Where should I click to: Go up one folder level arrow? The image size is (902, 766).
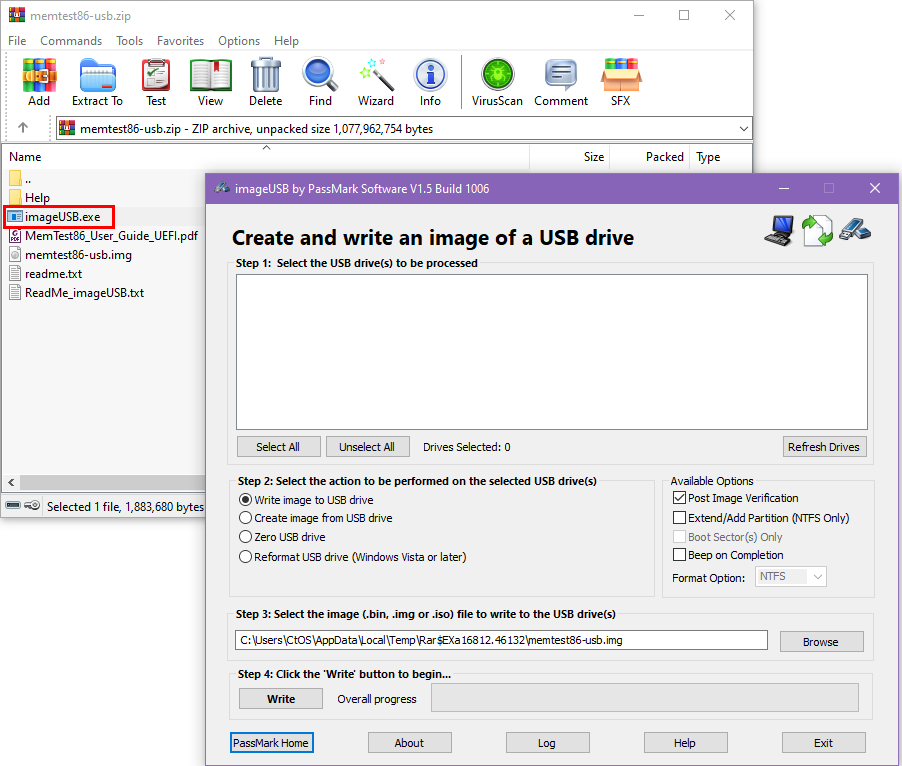point(23,128)
